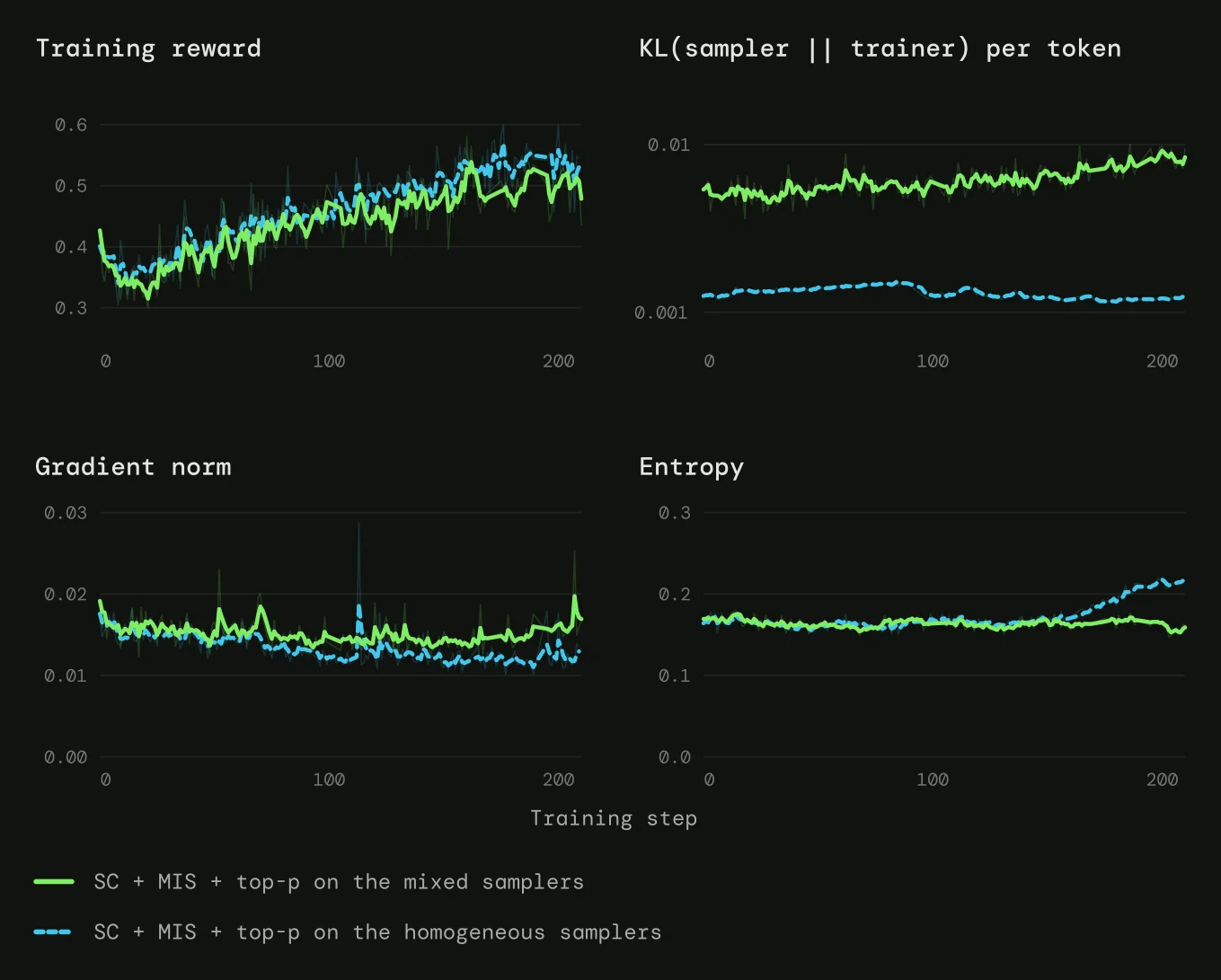Screen dimensions: 1221x980
Task: Click the "0.001" tick on KL chart
Action: click(661, 313)
